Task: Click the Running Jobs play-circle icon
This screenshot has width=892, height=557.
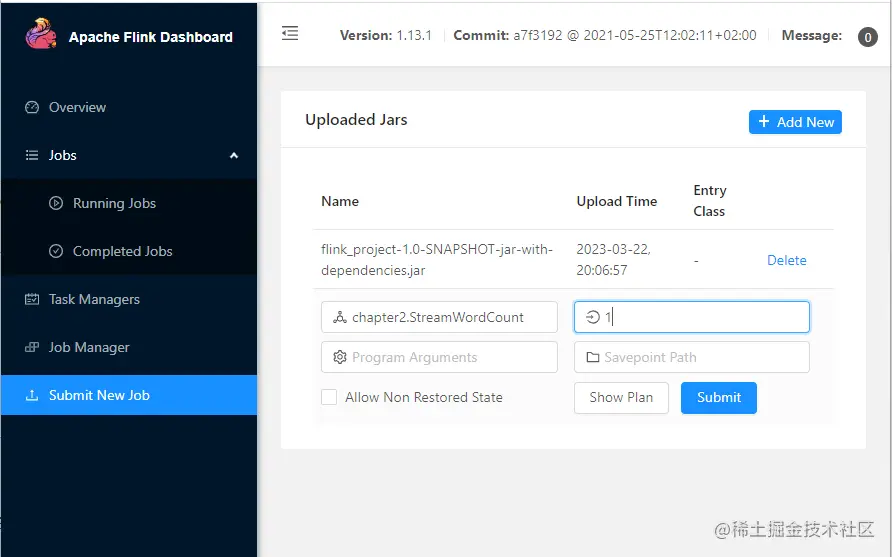Action: coord(56,203)
